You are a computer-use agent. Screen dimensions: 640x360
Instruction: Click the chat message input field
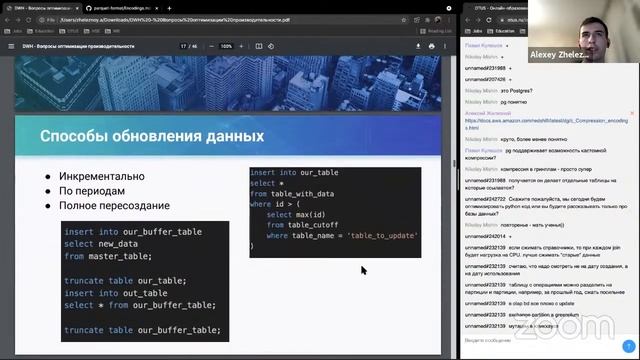point(541,340)
